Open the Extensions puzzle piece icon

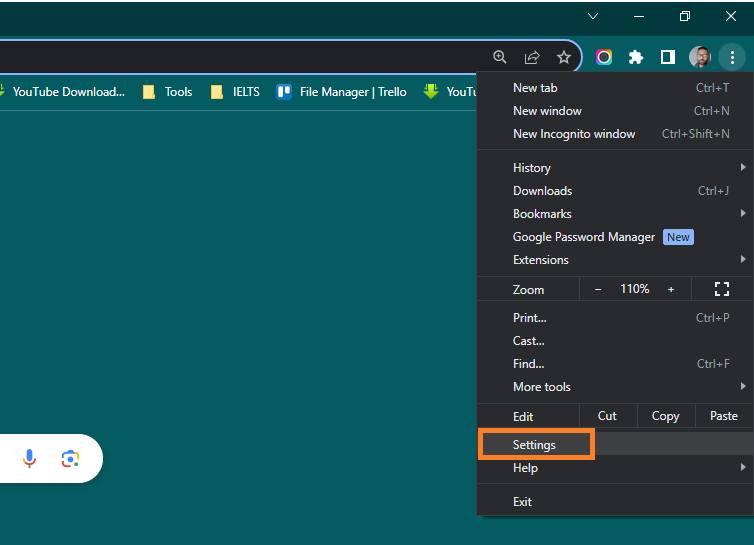click(x=635, y=58)
